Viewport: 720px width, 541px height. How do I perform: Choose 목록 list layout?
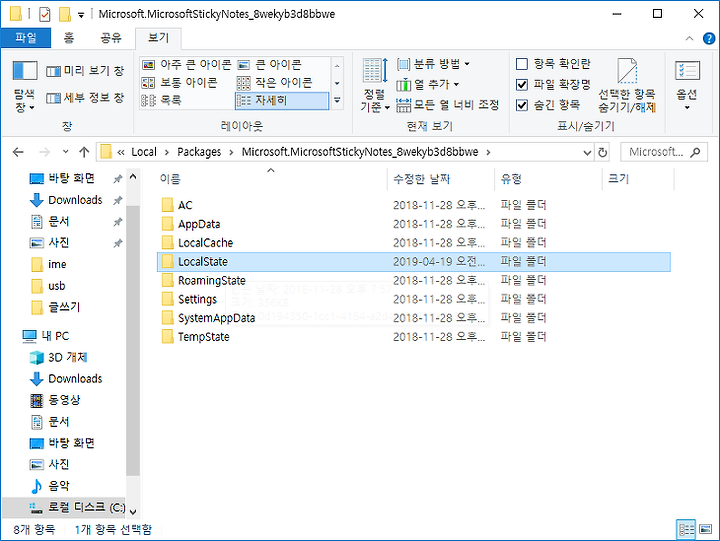[161, 100]
